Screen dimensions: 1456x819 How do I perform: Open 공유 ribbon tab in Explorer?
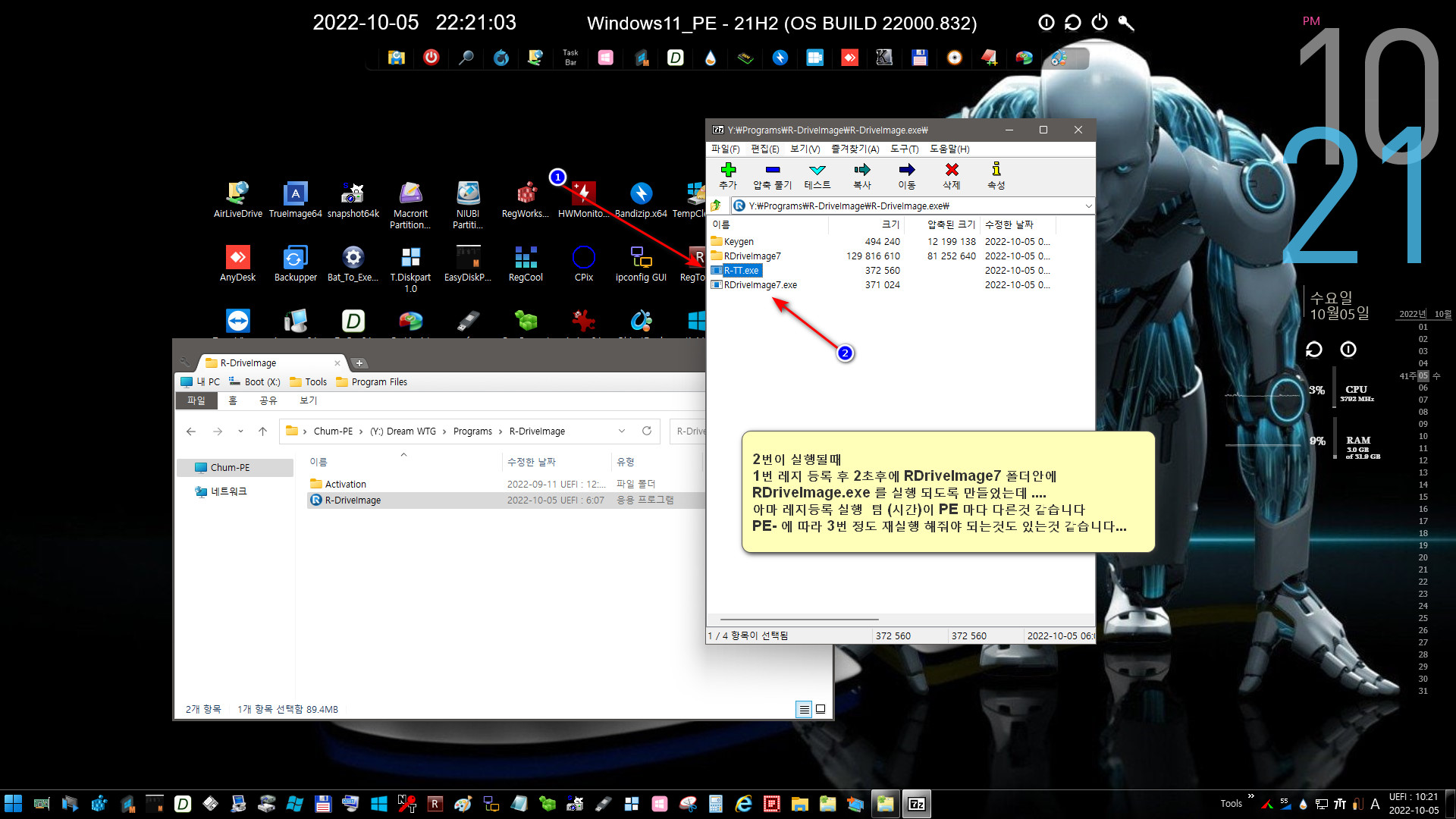268,400
